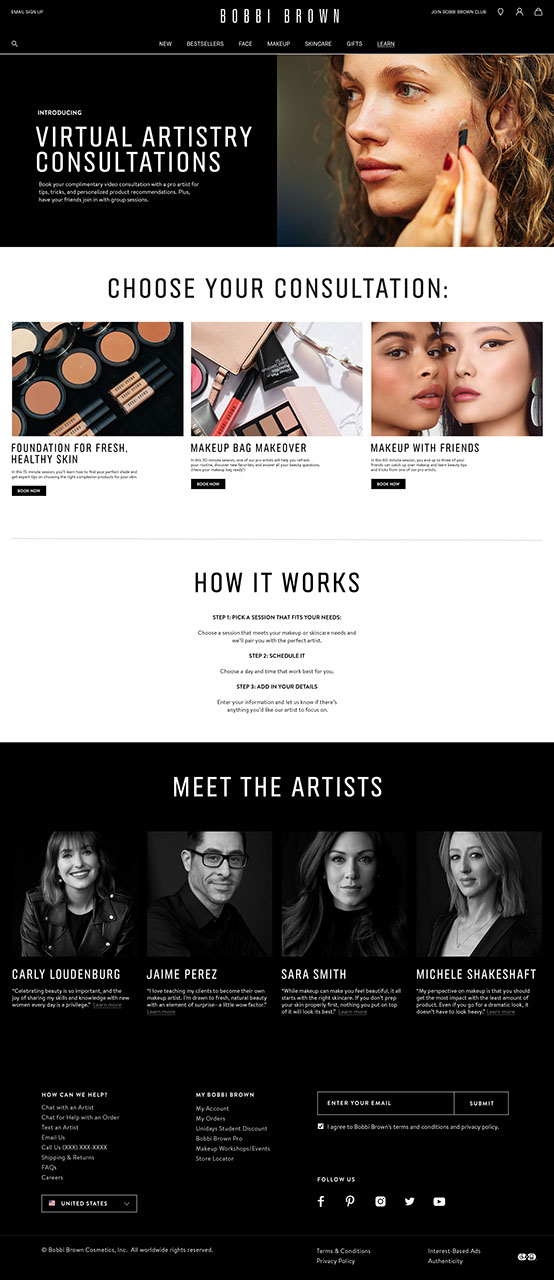The width and height of the screenshot is (554, 1280).
Task: Book the Makeup With Friends session
Action: 388,484
